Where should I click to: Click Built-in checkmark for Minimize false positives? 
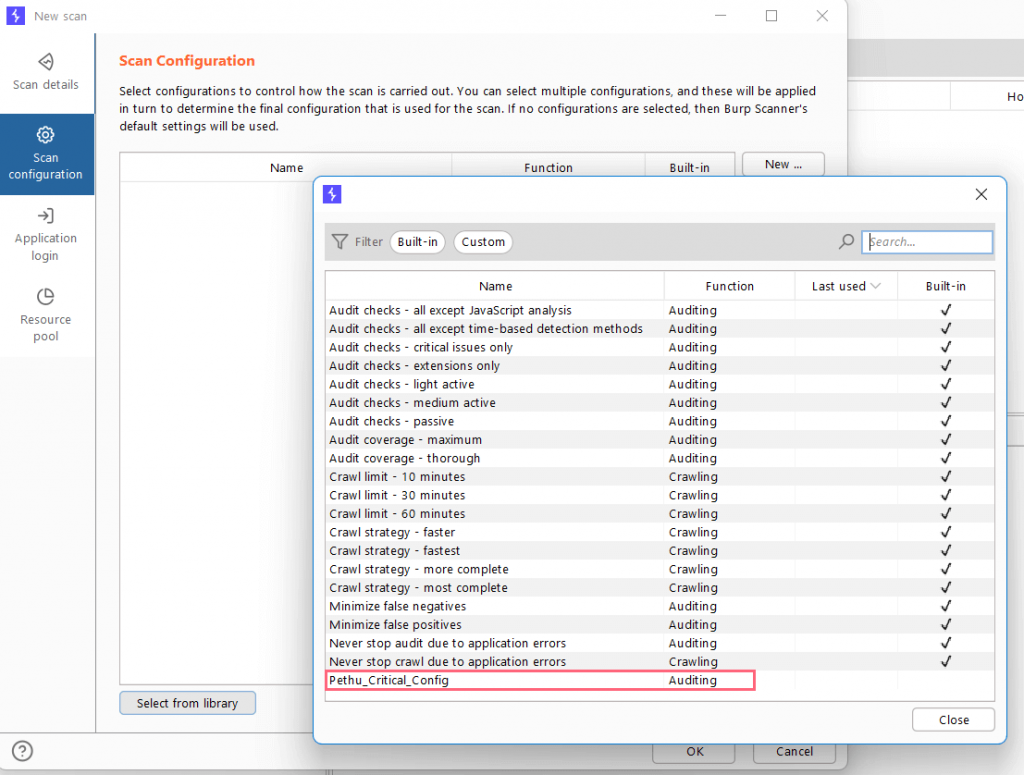(946, 625)
